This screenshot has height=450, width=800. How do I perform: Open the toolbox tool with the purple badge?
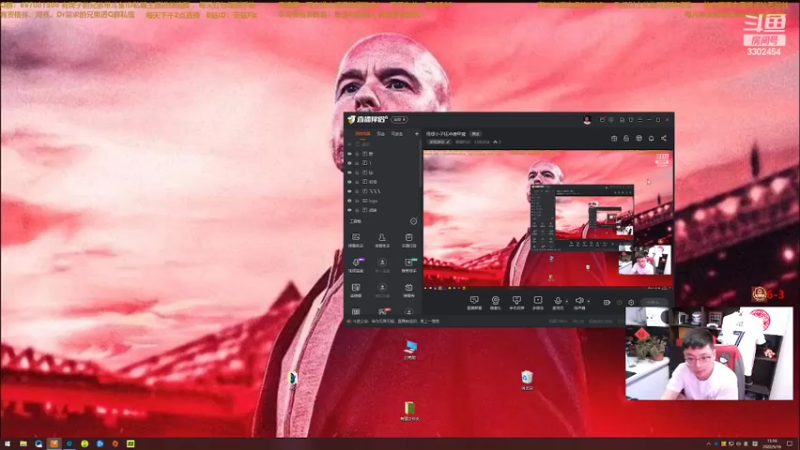(356, 265)
